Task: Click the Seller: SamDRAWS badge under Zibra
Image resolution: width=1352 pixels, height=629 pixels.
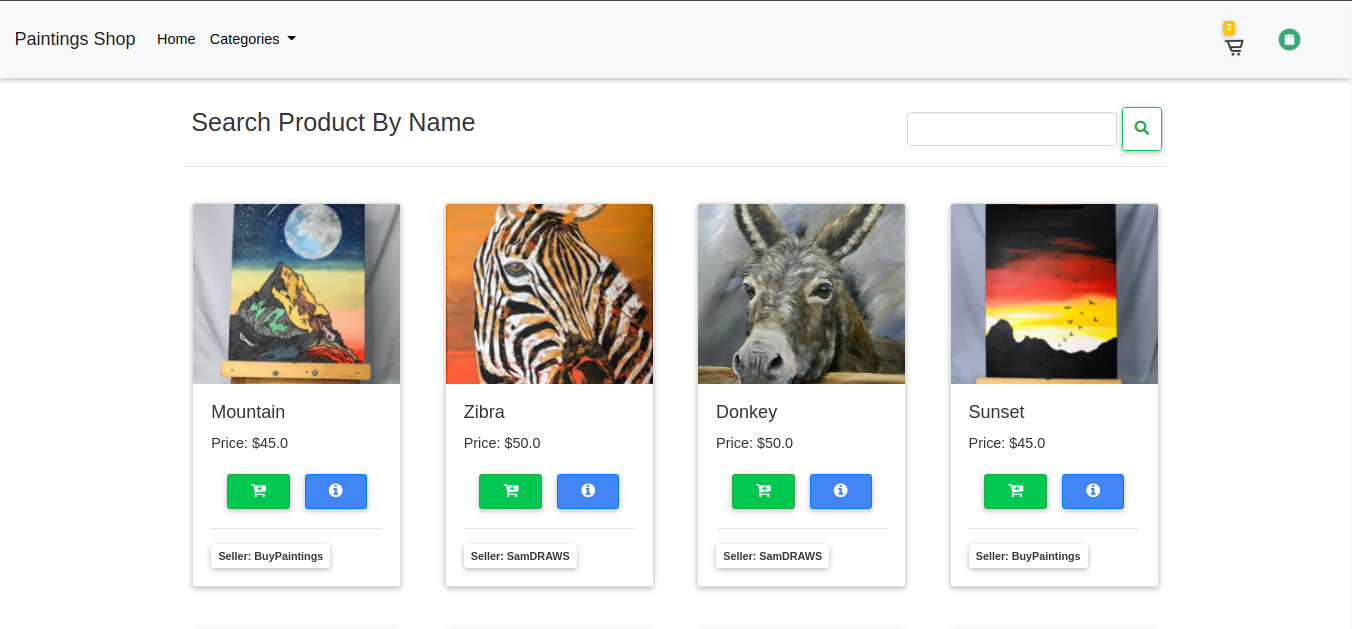Action: (520, 556)
